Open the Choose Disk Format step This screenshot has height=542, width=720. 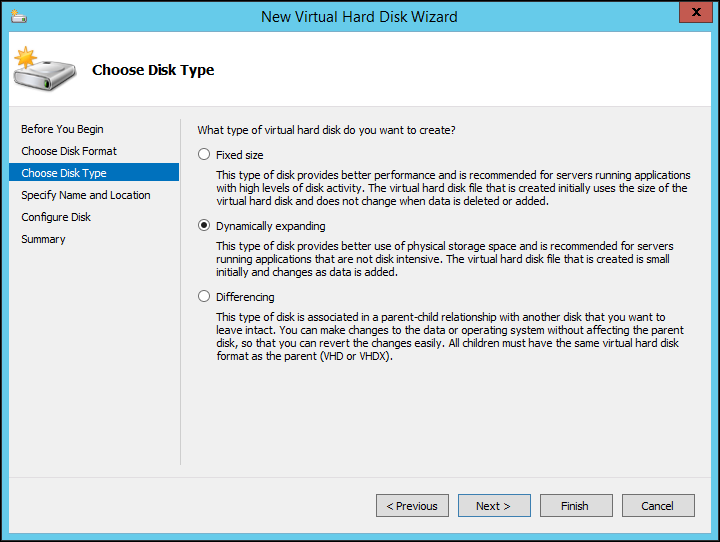pyautogui.click(x=69, y=151)
